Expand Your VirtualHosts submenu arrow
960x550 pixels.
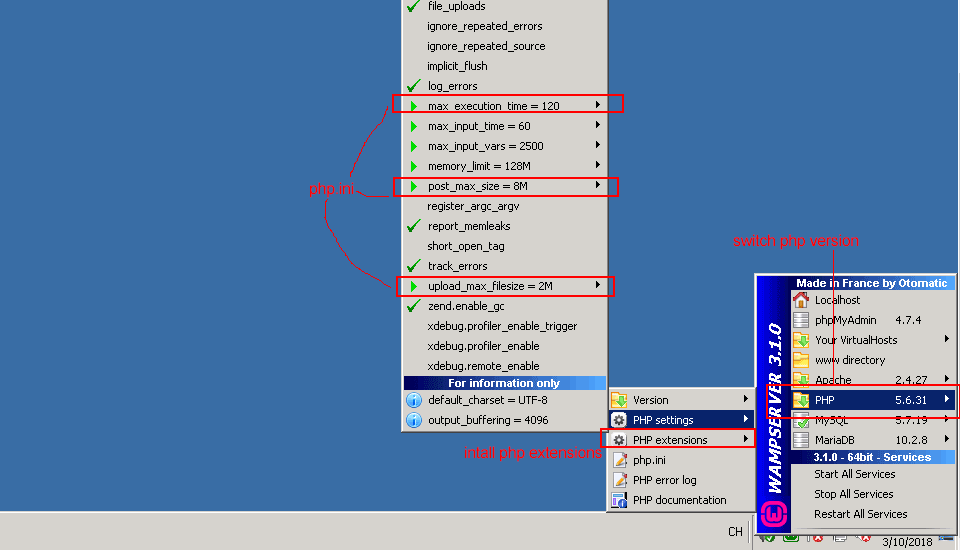point(947,339)
